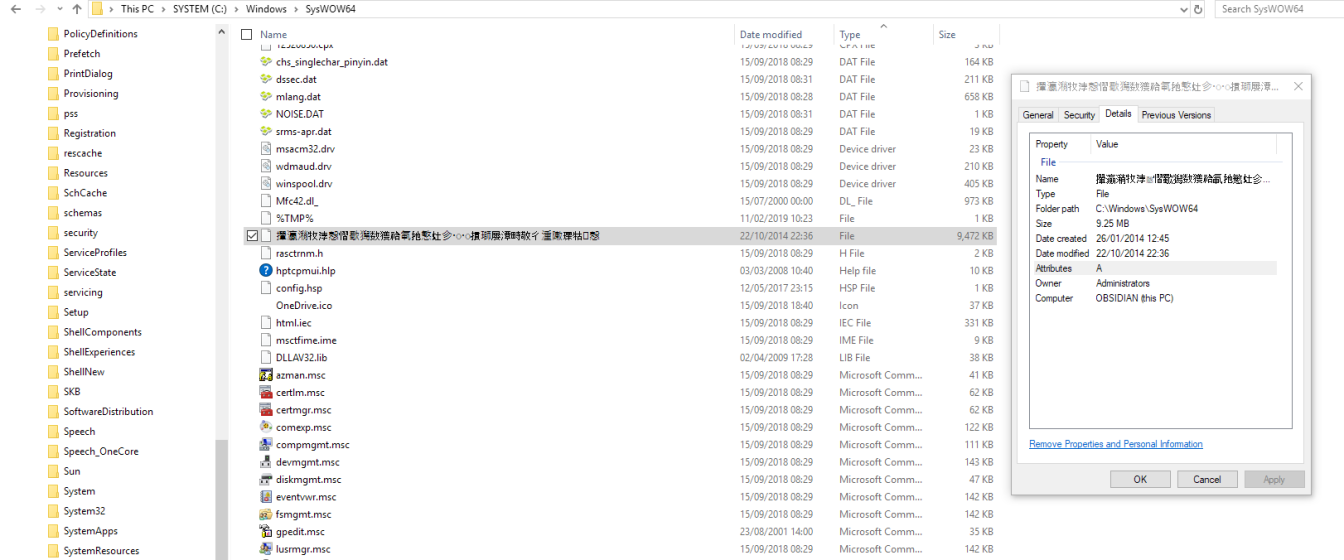Viewport: 1344px width, 560px height.
Task: Go up one folder level arrow
Action: (77, 9)
